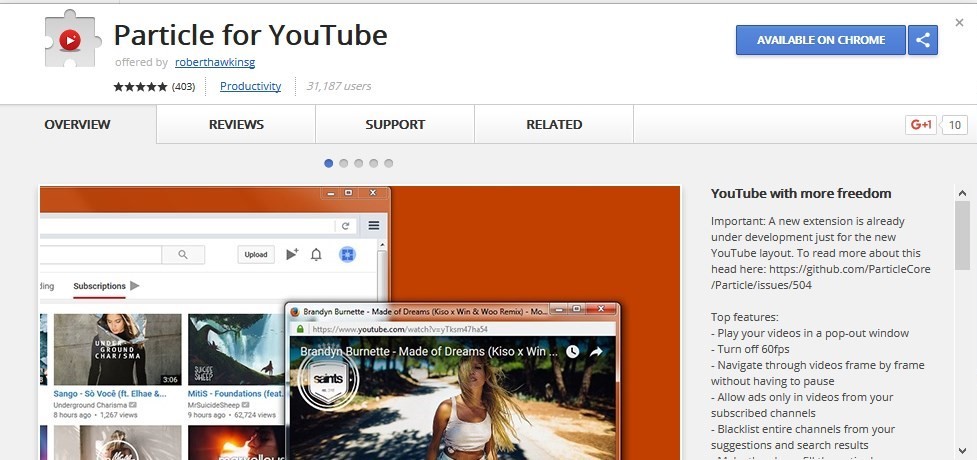
Task: Open the Related tab
Action: click(554, 125)
